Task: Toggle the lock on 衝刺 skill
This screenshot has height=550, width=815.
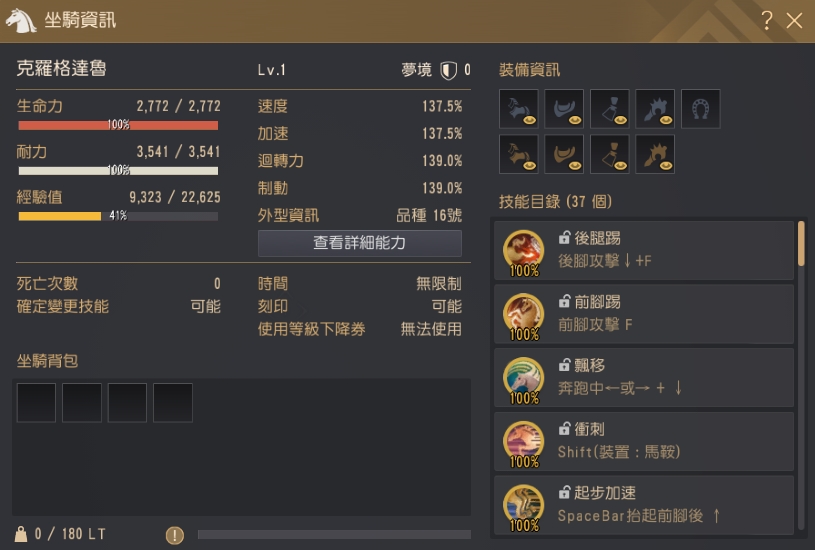Action: (x=564, y=428)
